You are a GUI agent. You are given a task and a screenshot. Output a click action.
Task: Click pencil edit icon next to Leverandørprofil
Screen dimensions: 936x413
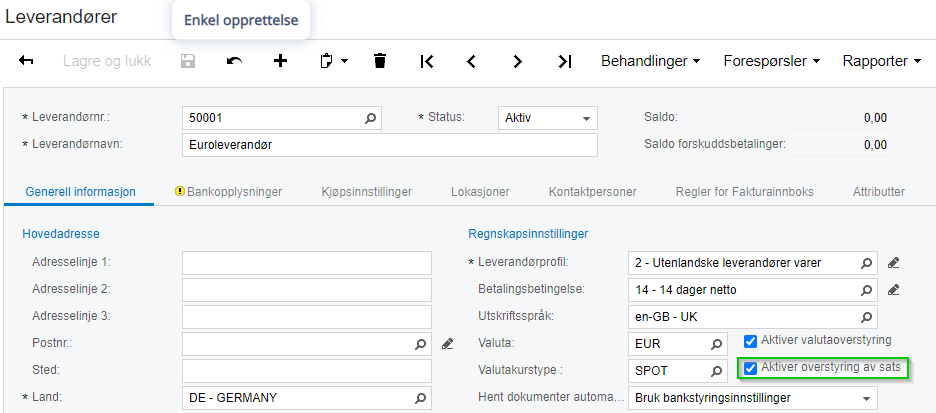893,263
